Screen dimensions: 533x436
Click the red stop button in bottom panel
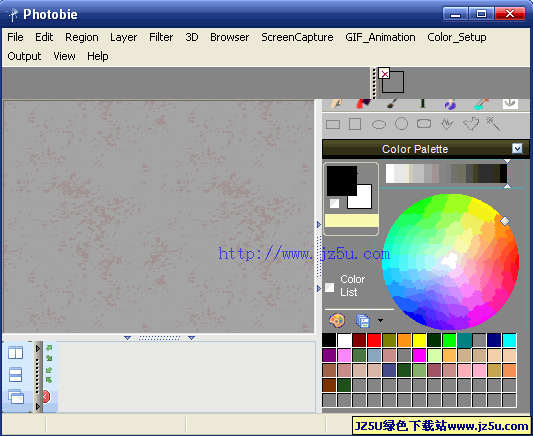tap(46, 397)
